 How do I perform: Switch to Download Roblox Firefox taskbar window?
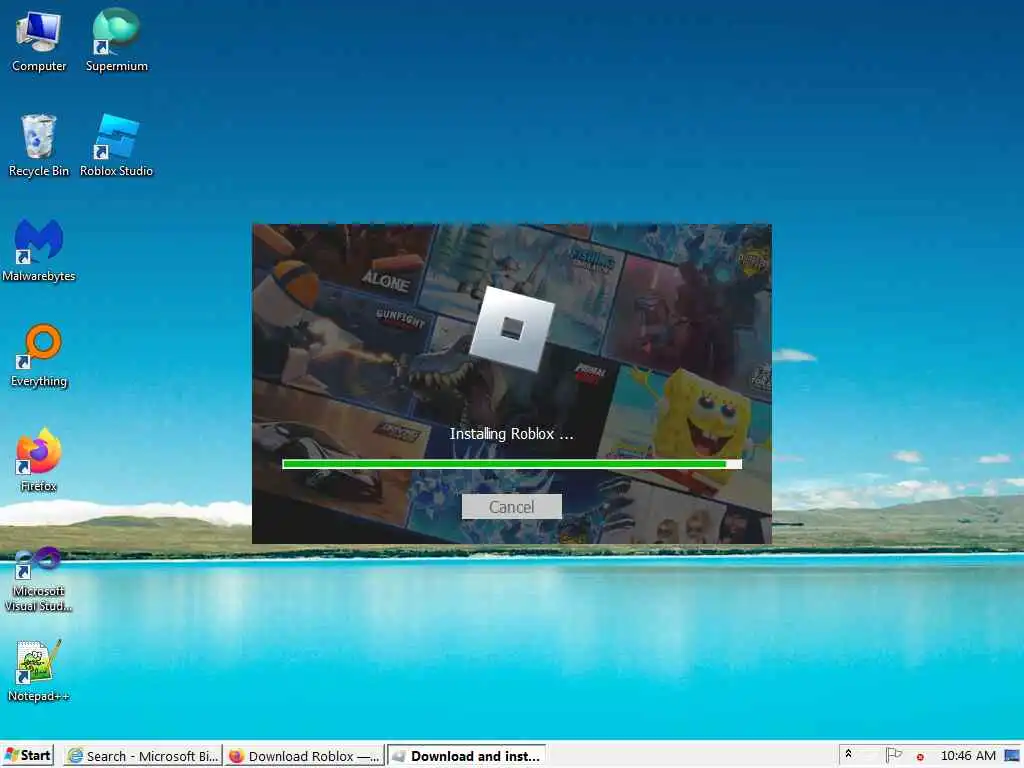tap(304, 756)
